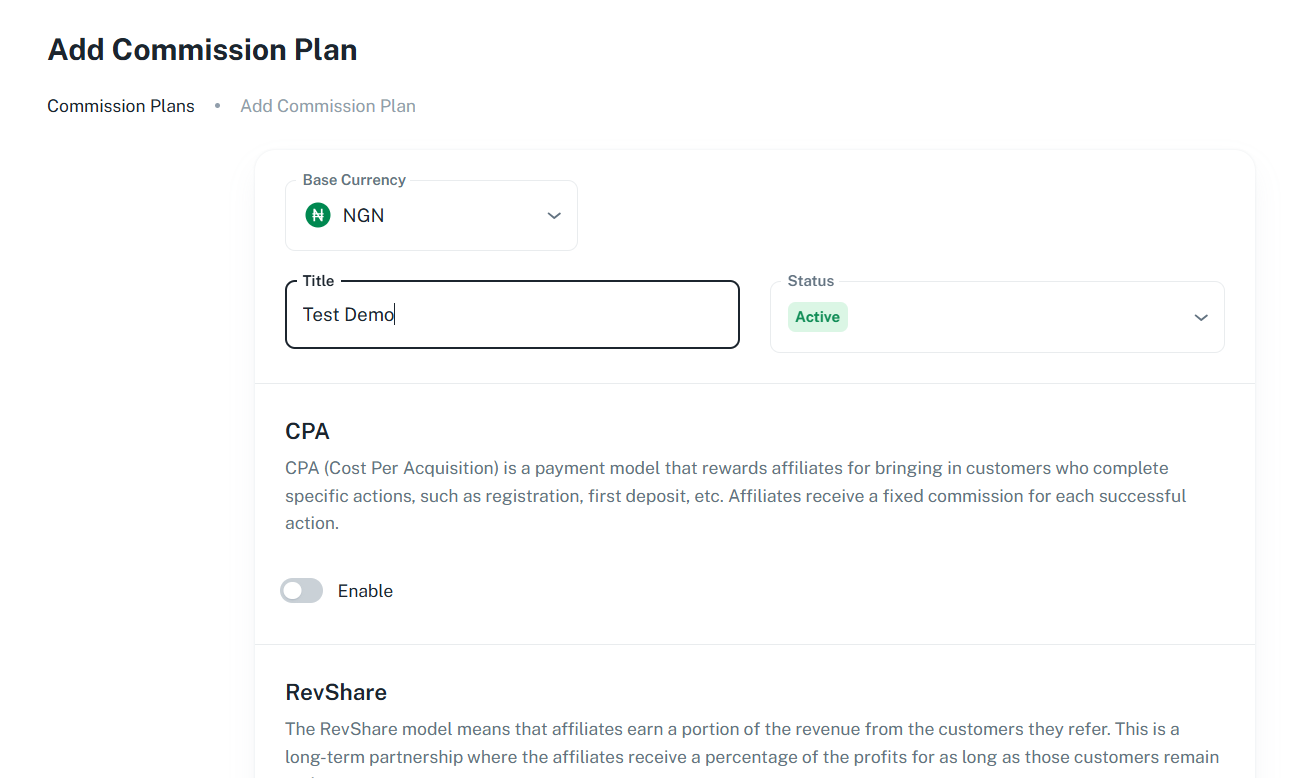Image resolution: width=1313 pixels, height=778 pixels.
Task: Expand the Base Currency chevron arrow
Action: coord(554,216)
